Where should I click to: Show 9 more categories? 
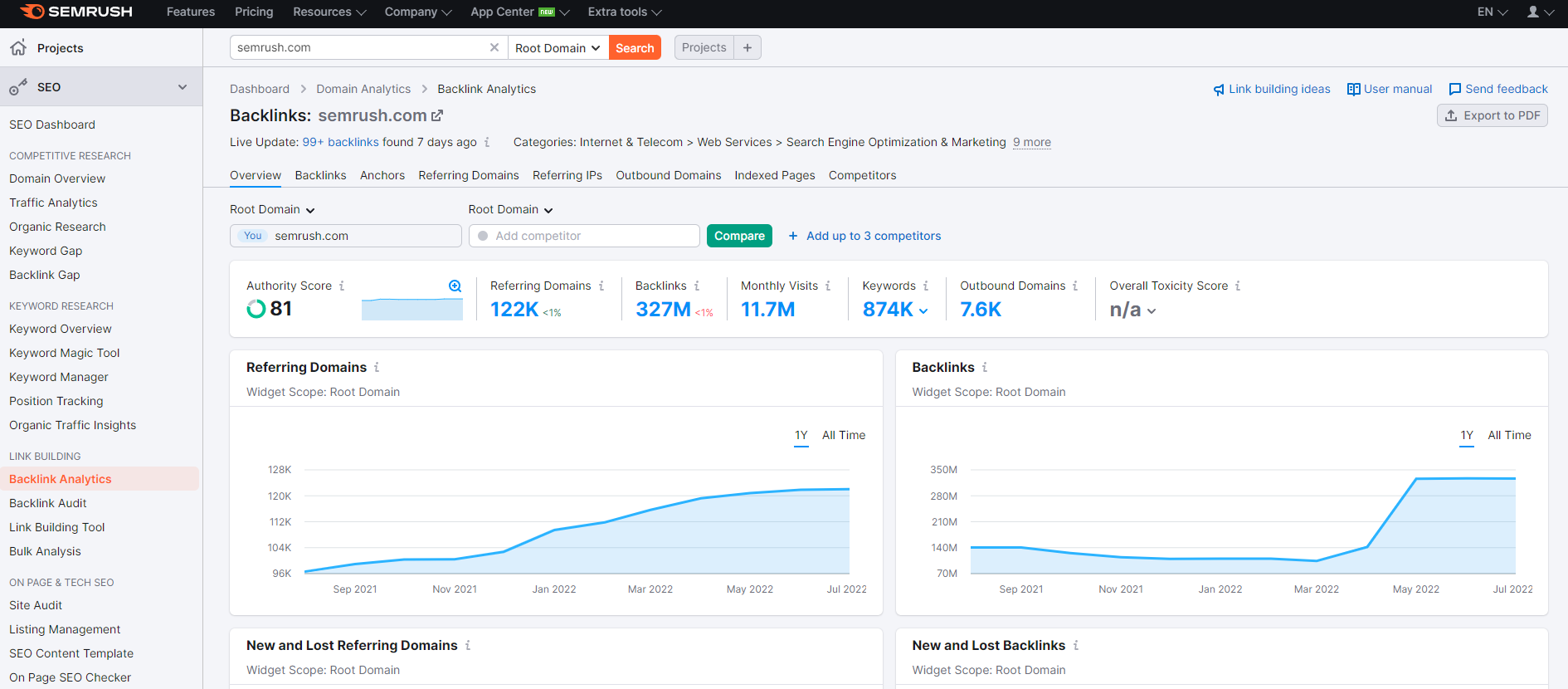tap(1032, 142)
